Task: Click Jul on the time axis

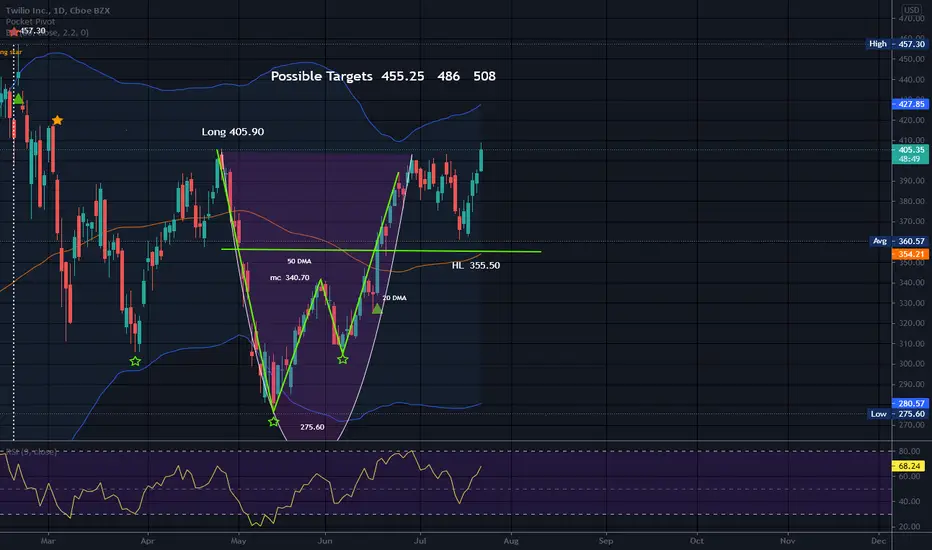Action: click(x=420, y=540)
